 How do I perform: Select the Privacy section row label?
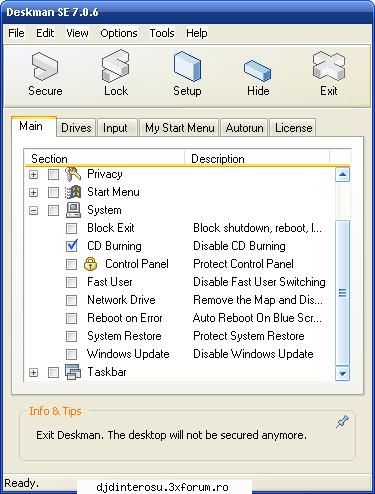[x=105, y=174]
